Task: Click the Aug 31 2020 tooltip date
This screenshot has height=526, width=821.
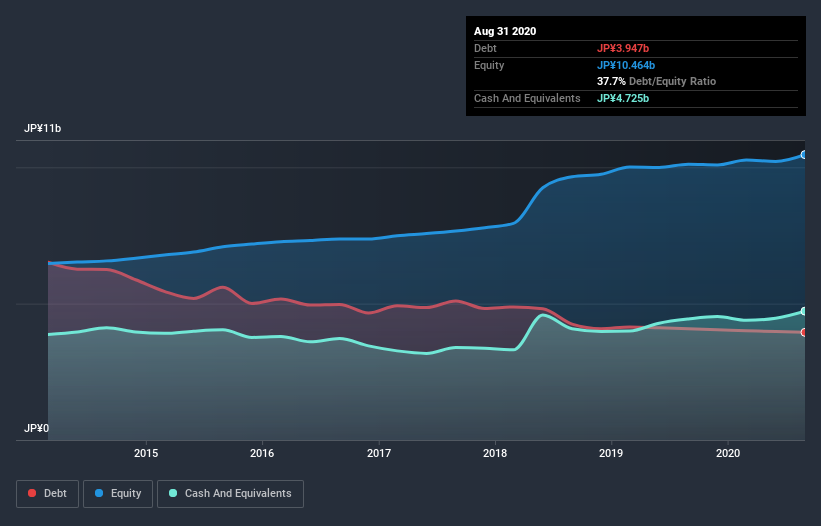Action: point(505,31)
